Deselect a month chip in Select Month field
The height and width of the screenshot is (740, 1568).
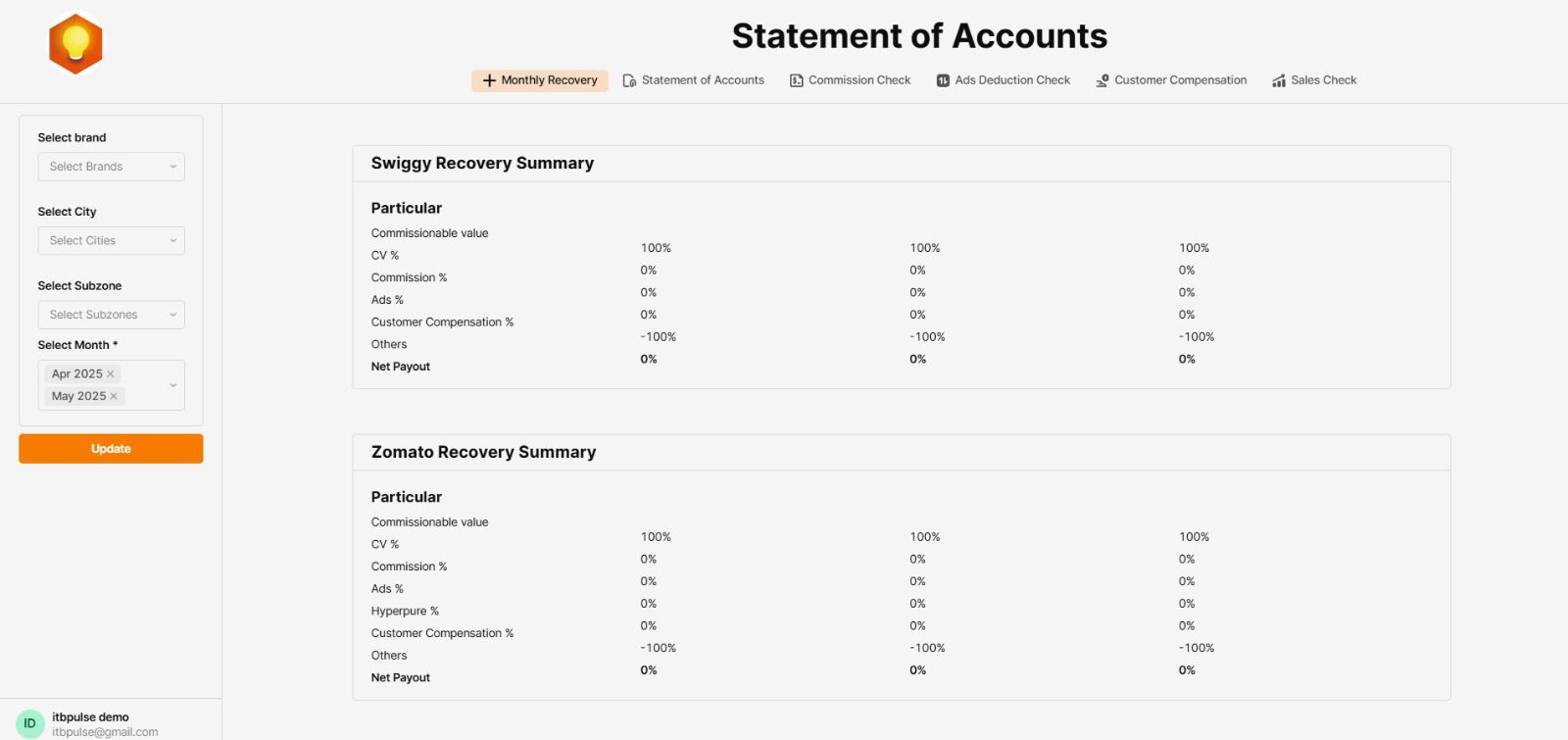[112, 373]
